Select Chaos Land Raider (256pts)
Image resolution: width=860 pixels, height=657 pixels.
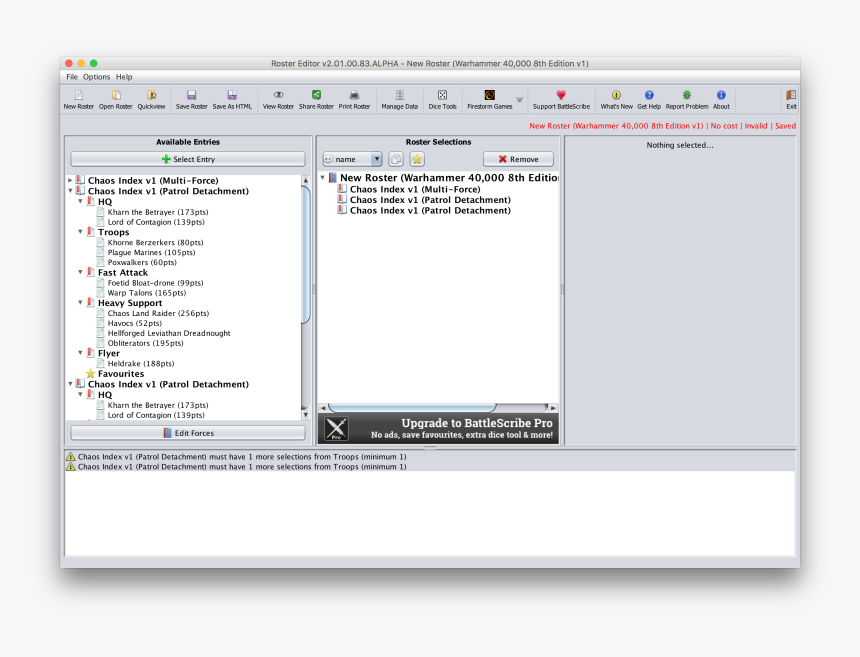[158, 313]
